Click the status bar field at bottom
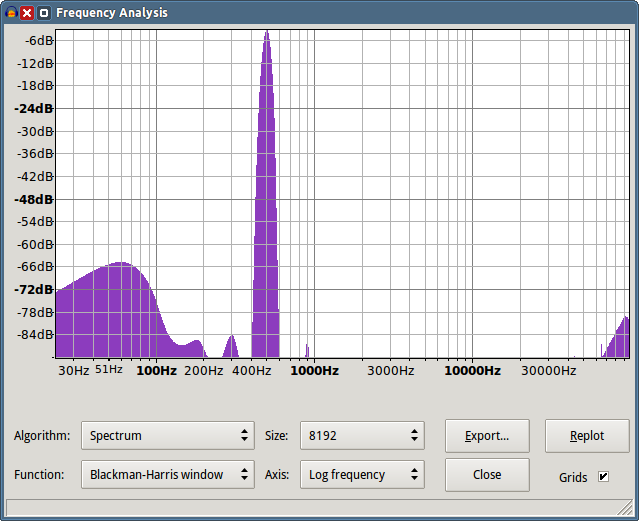This screenshot has height=521, width=639. 319,508
